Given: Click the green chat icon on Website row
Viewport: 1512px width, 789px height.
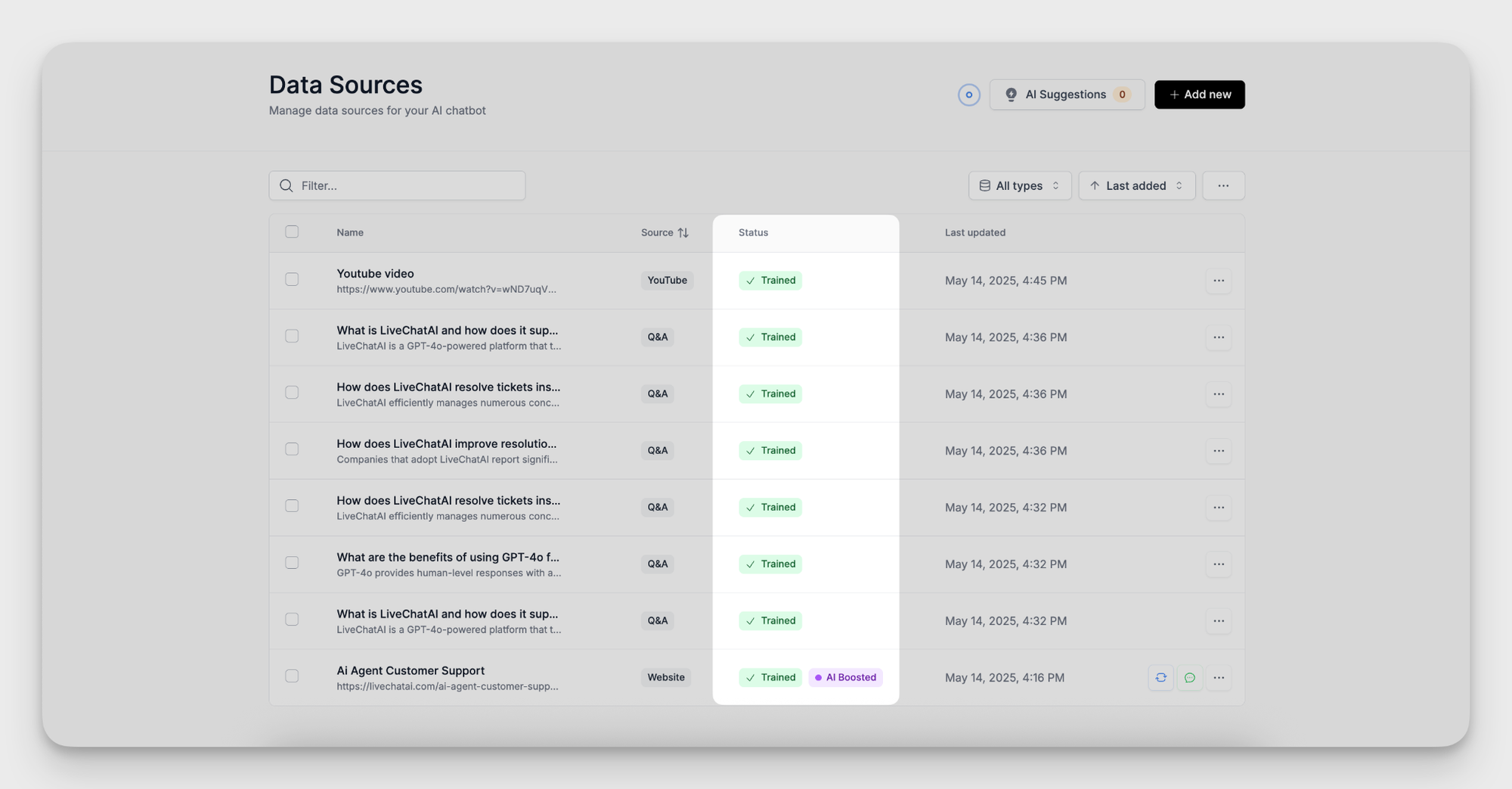Looking at the screenshot, I should 1189,678.
